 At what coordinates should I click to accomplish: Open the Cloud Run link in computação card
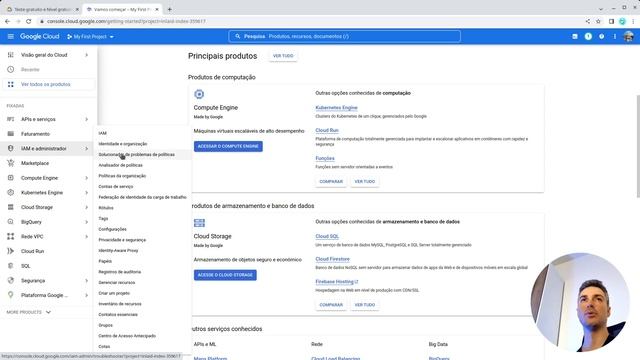tap(327, 130)
